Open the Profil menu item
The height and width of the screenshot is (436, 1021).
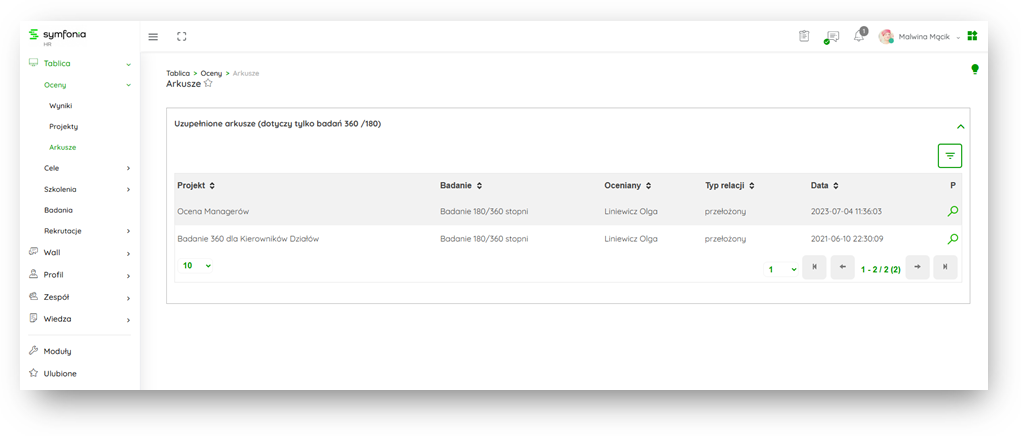(53, 275)
